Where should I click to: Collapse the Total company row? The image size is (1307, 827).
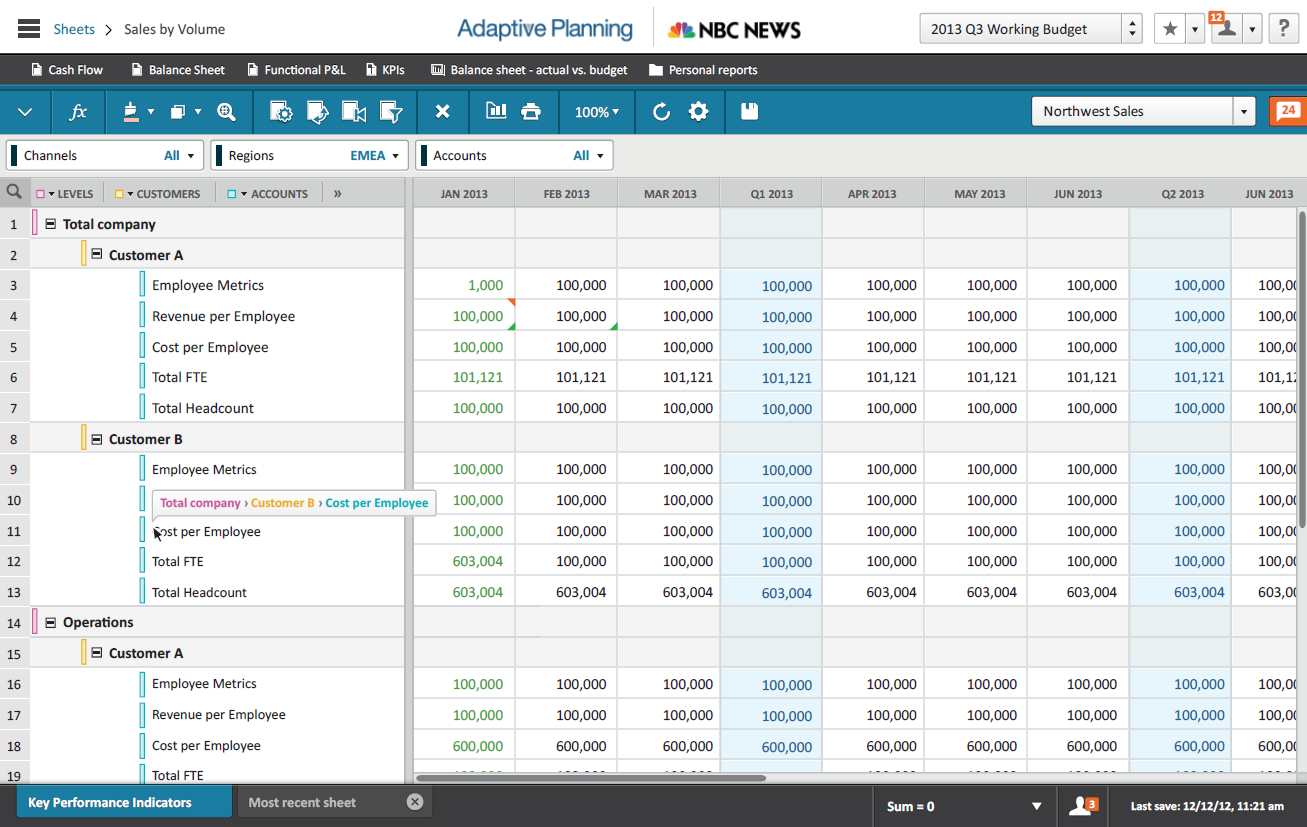50,223
